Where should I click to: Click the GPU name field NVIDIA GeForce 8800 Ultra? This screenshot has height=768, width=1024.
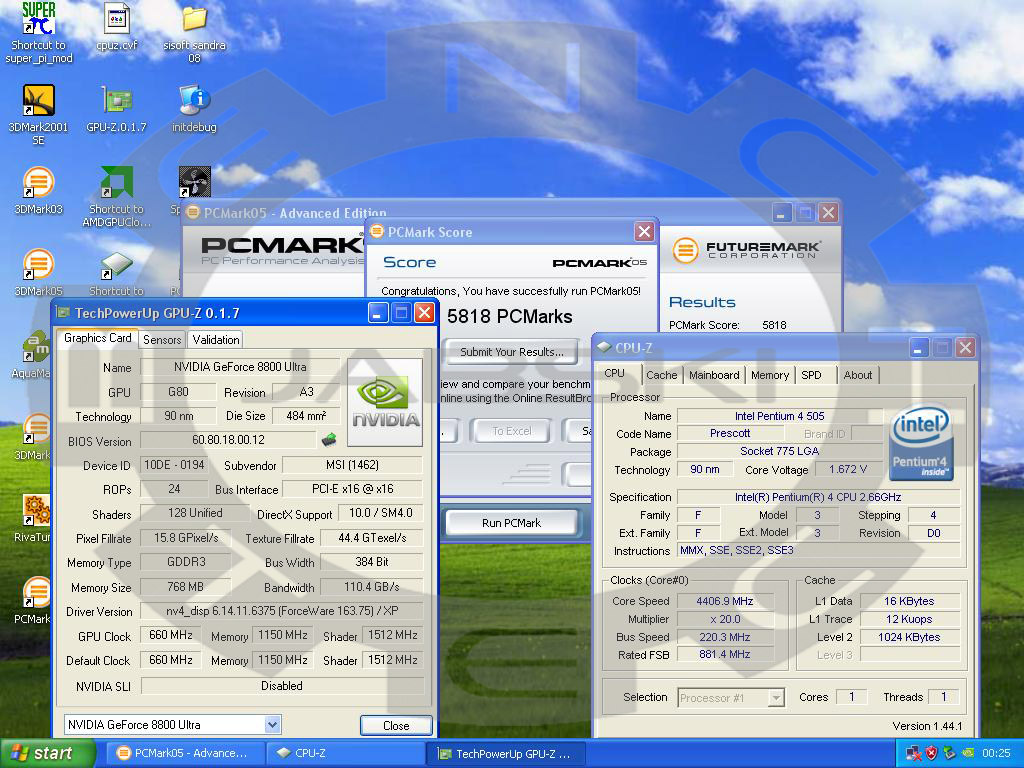[240, 367]
